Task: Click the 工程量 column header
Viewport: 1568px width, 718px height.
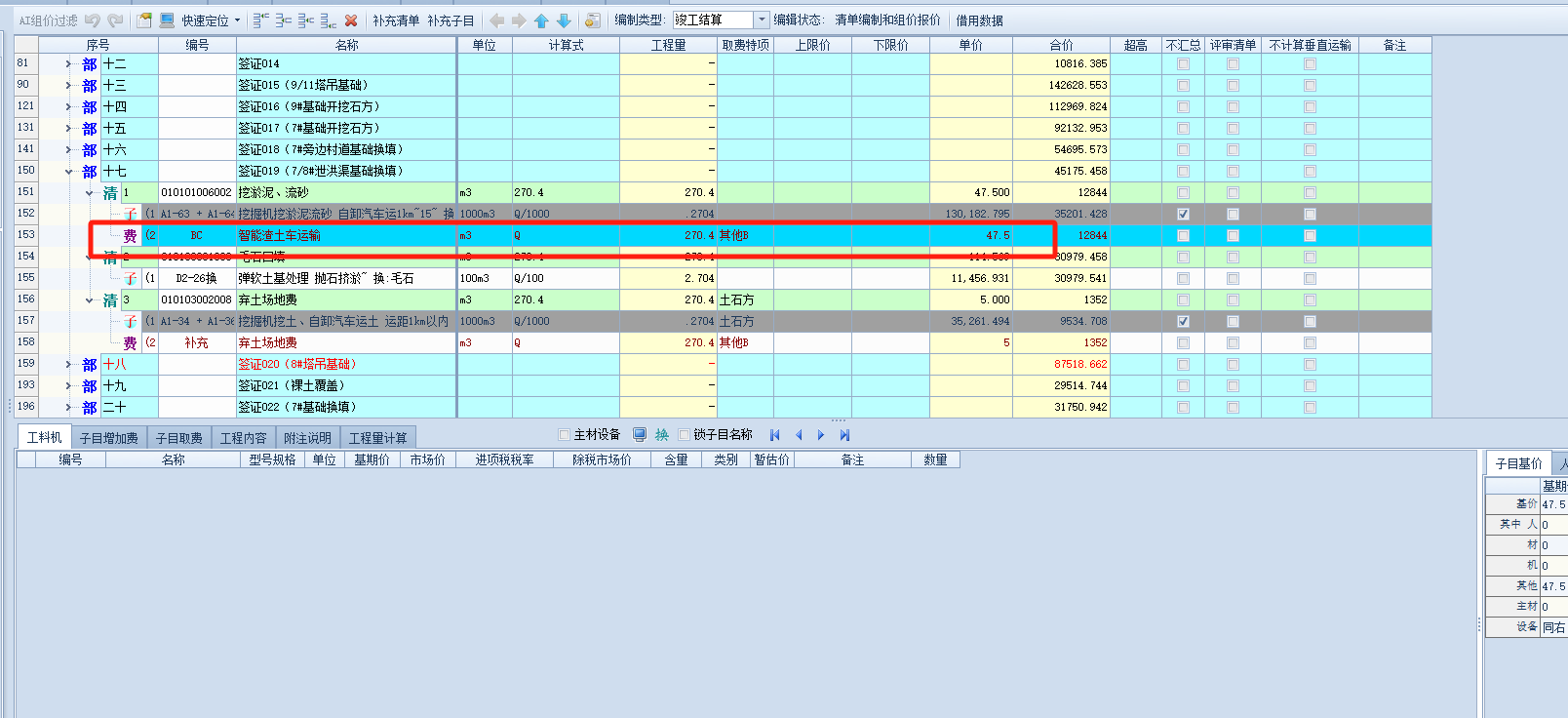Action: coord(669,45)
